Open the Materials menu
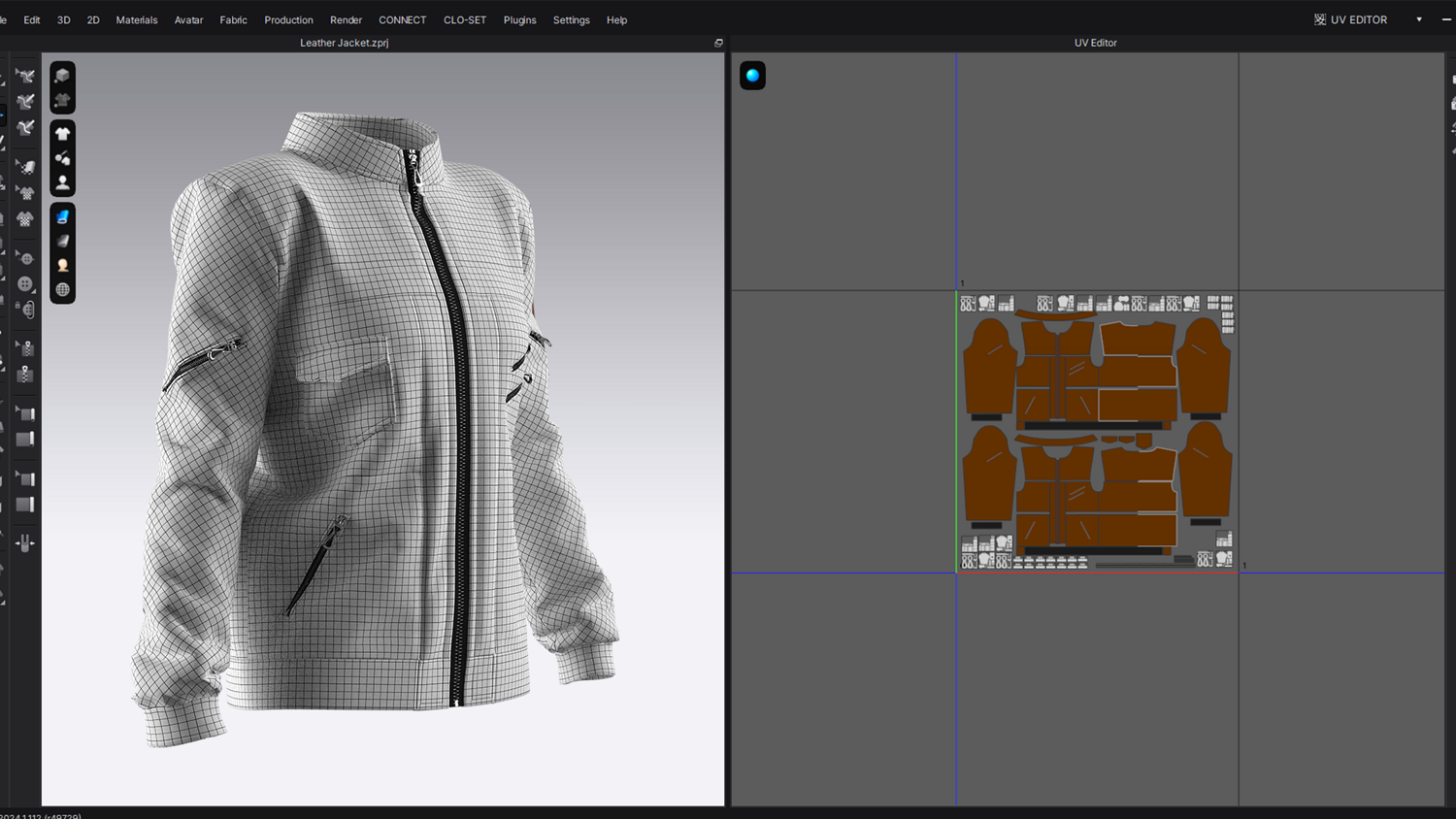Screen dimensions: 1456x819 tap(137, 19)
